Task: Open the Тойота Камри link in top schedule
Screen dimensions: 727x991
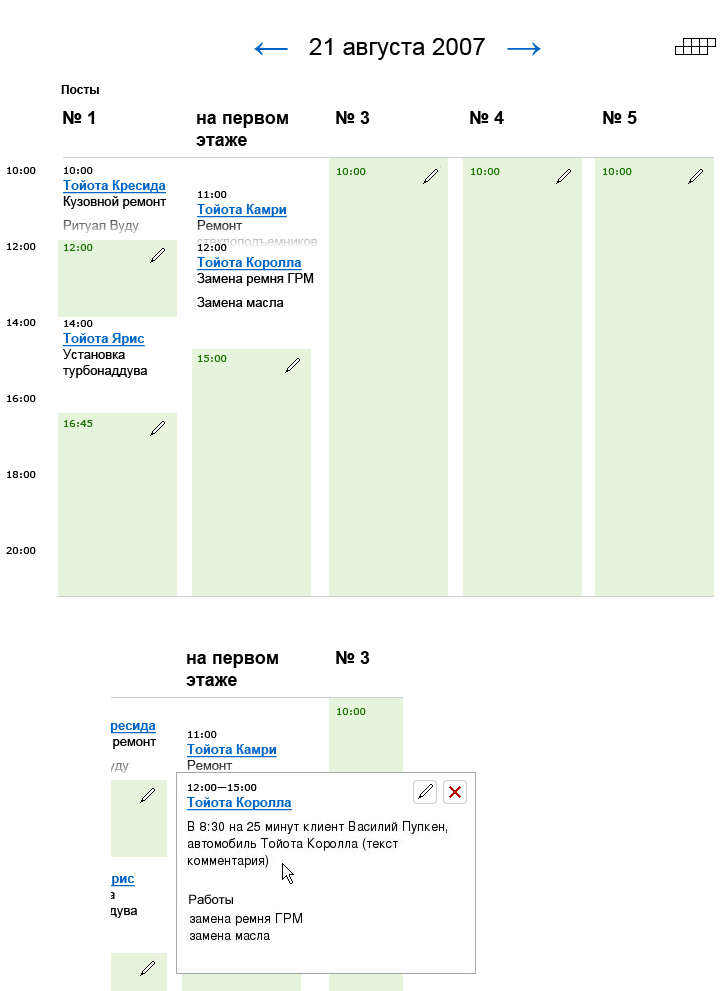Action: [242, 210]
